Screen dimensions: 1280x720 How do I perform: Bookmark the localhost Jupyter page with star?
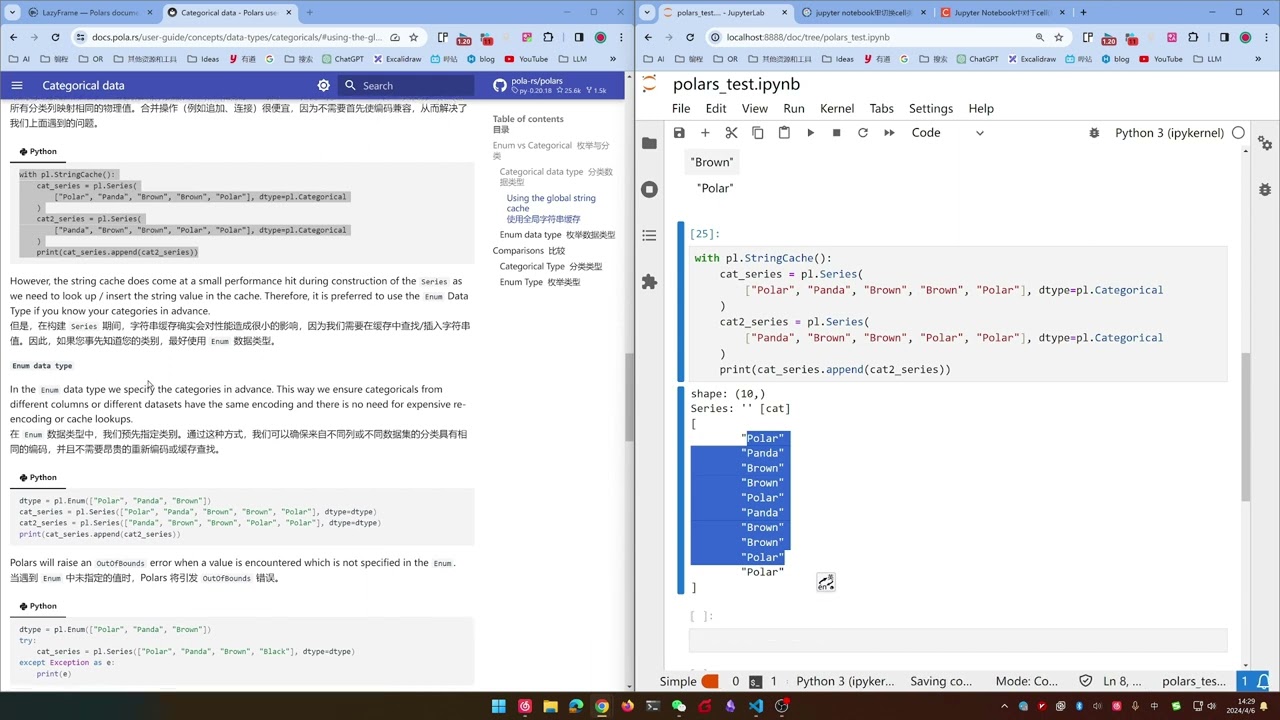[1058, 37]
